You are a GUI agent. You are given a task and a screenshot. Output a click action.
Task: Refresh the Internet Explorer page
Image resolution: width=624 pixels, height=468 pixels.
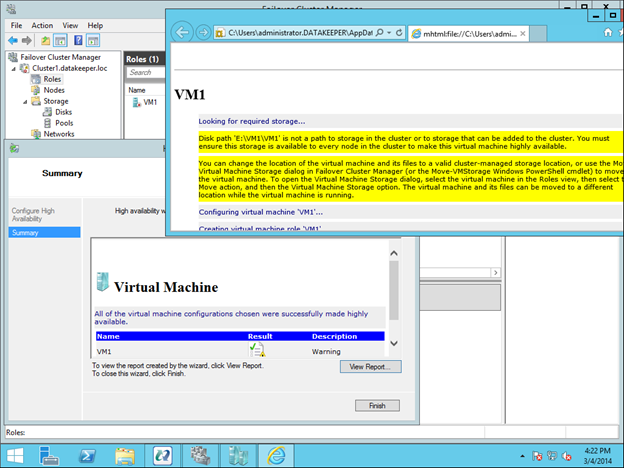point(397,33)
